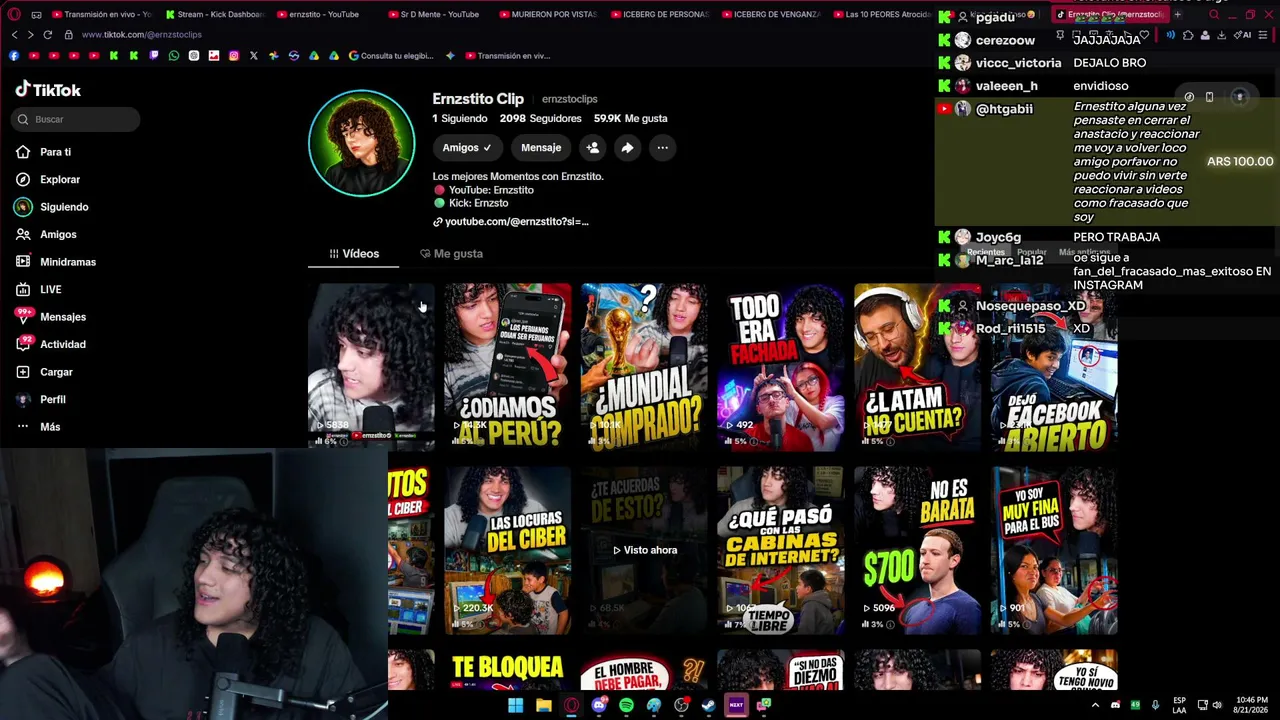Switch to 'MURIERON POR VISTAS' browser tab
This screenshot has height=720, width=1280.
[548, 15]
